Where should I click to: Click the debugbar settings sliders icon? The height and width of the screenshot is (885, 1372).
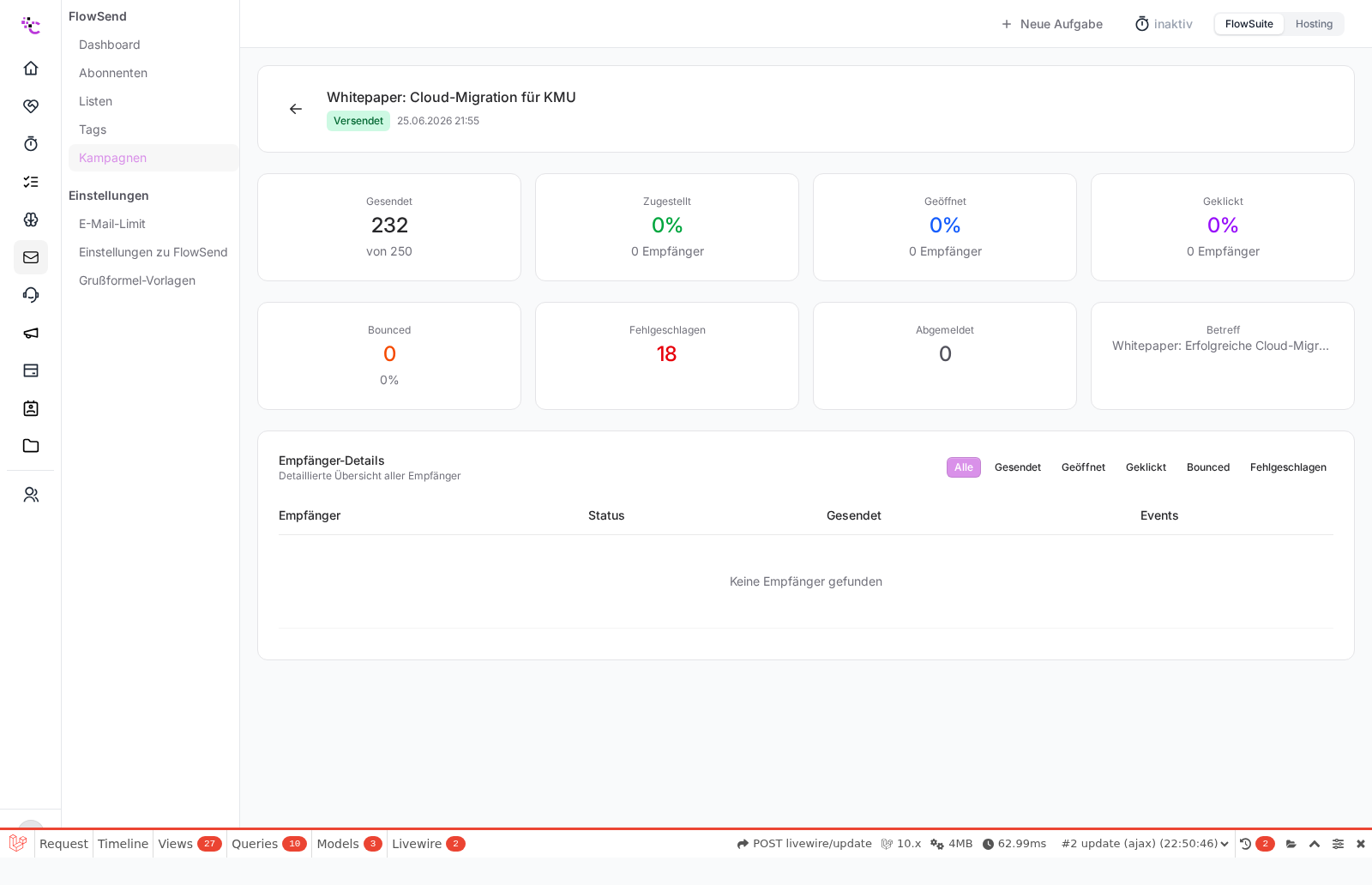tap(1338, 844)
